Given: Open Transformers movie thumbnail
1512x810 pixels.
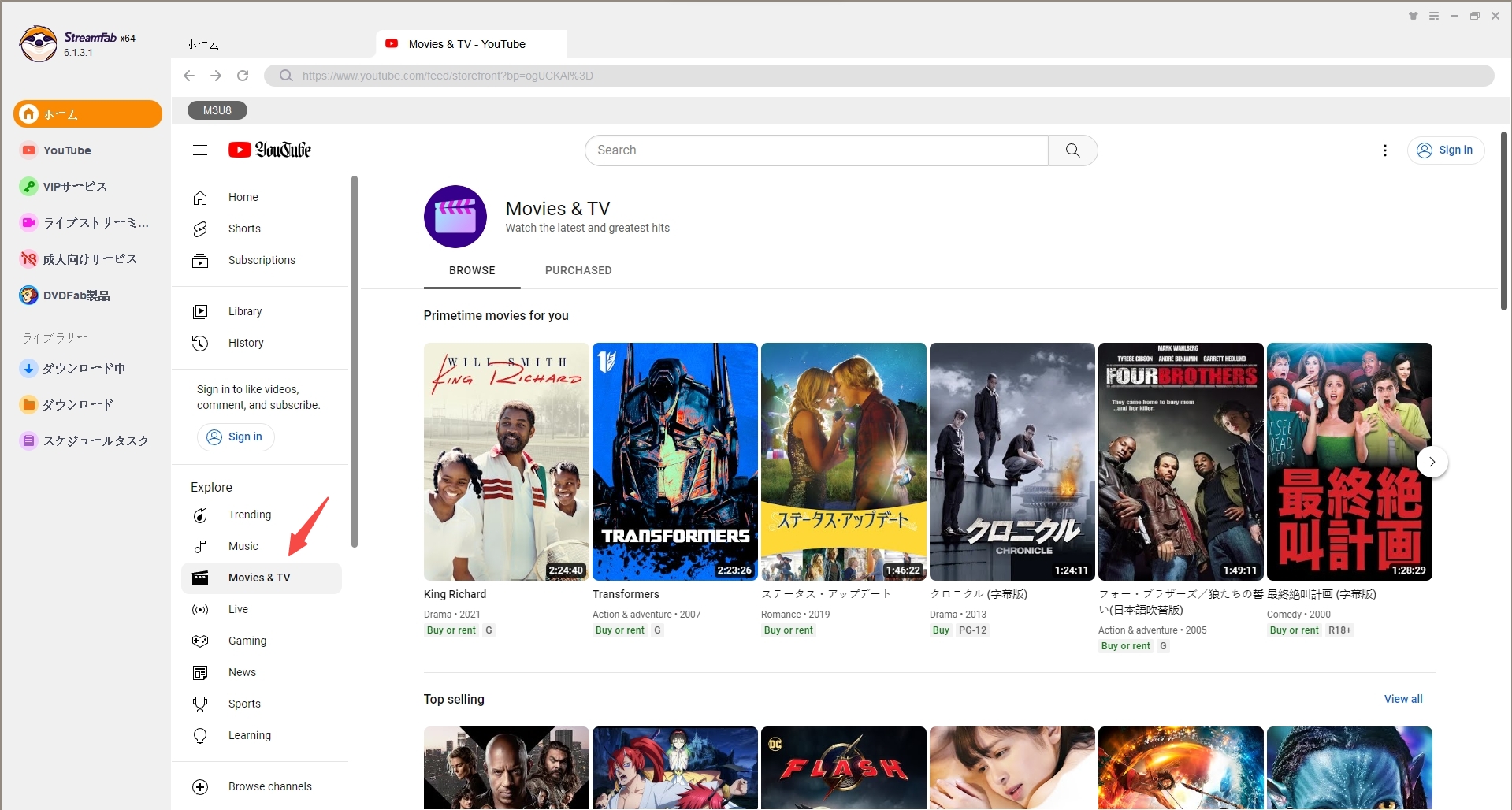Looking at the screenshot, I should tap(675, 462).
